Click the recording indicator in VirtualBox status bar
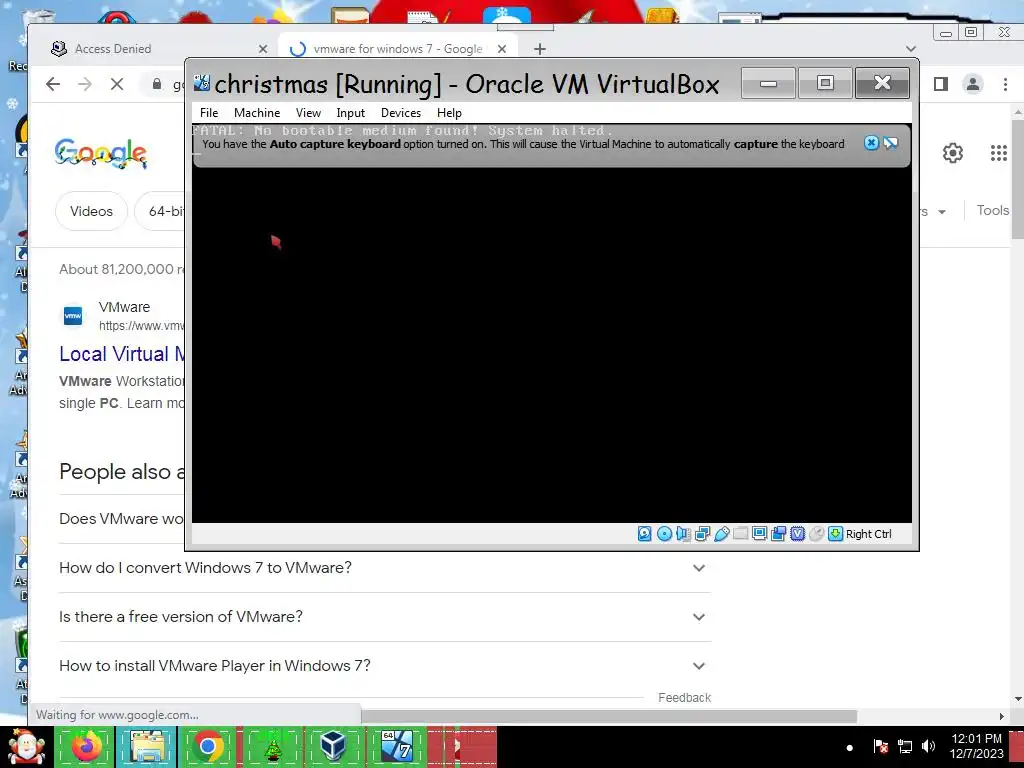The image size is (1024, 768). click(x=778, y=534)
